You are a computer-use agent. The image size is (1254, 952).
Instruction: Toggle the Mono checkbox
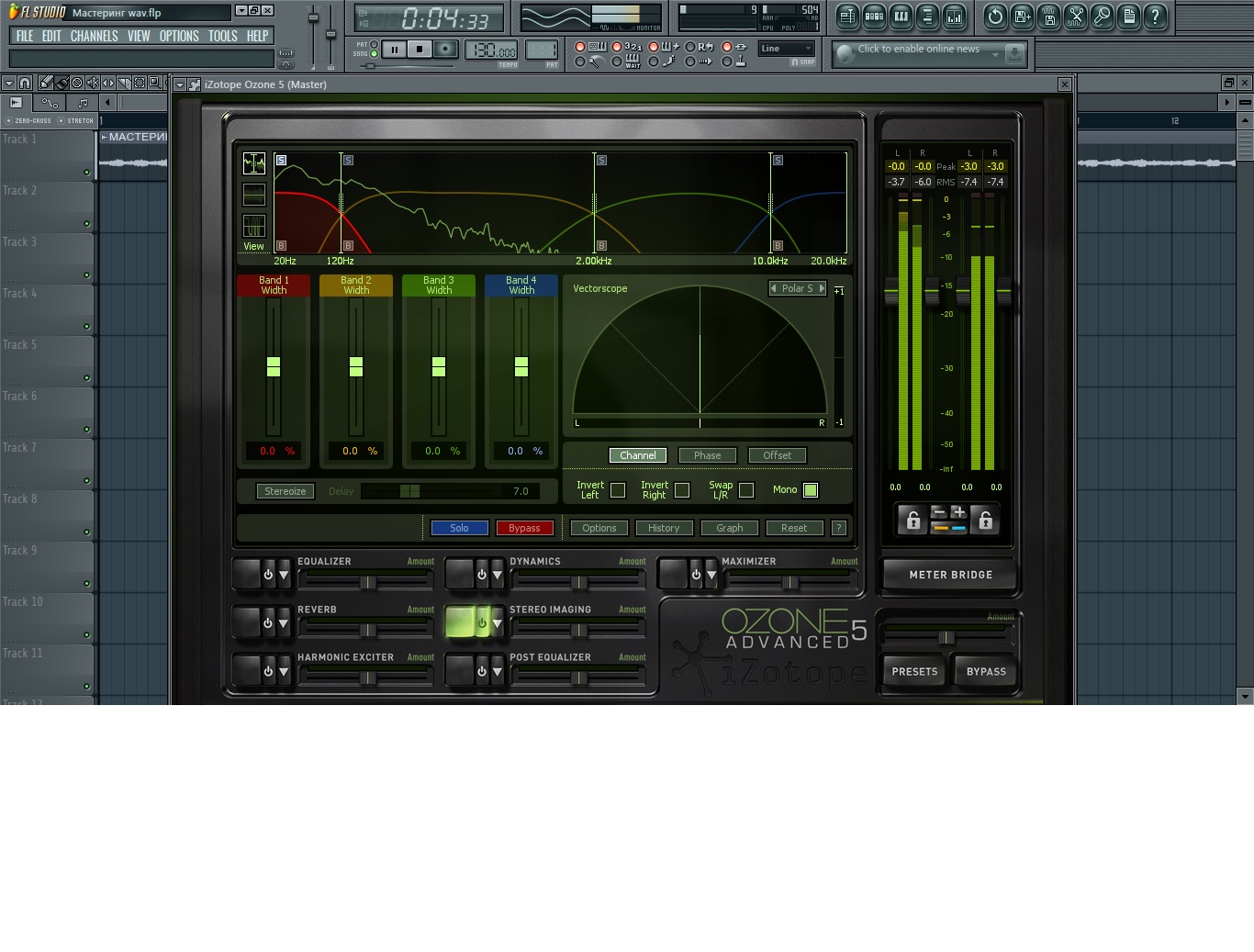coord(811,490)
